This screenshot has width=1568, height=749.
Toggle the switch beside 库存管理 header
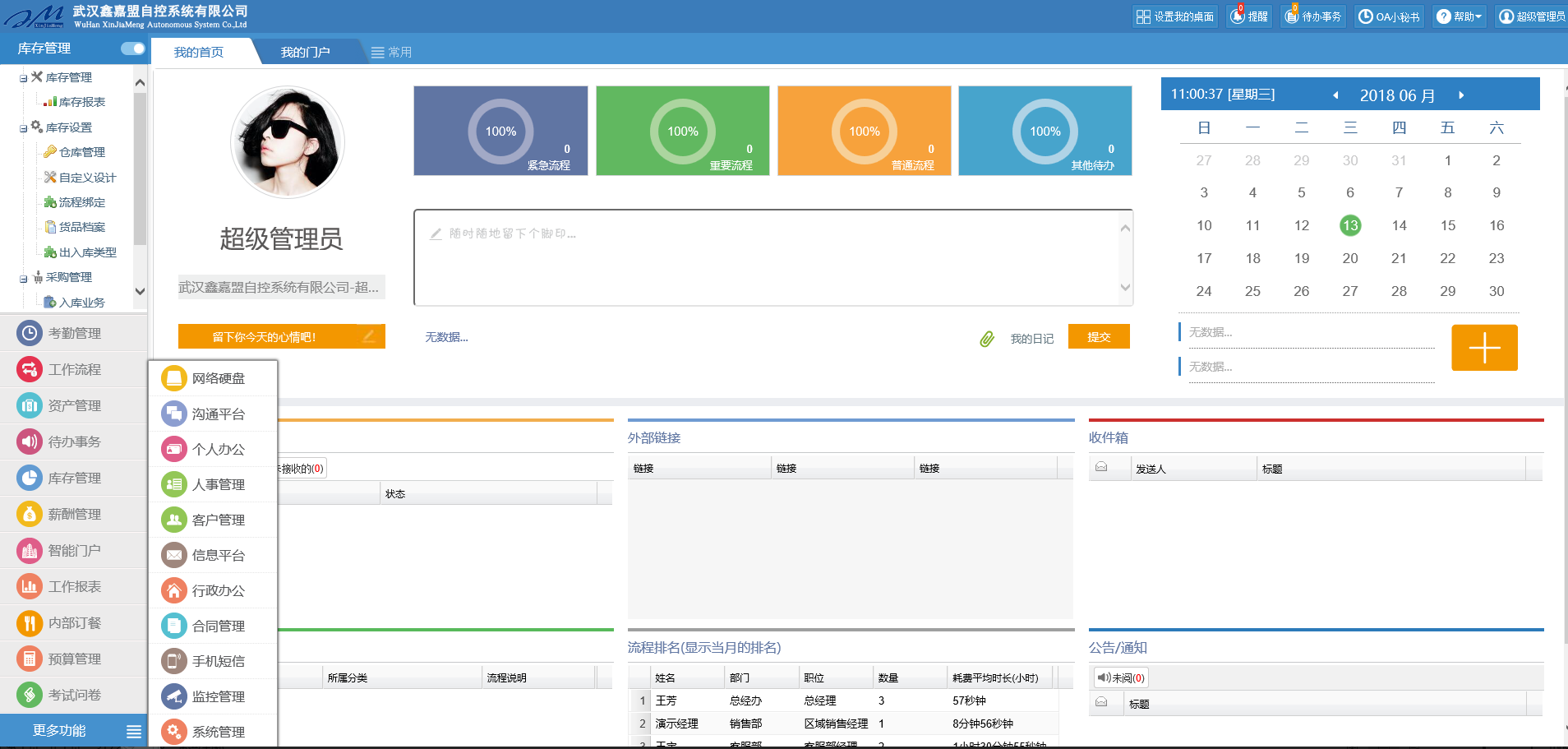tap(132, 49)
